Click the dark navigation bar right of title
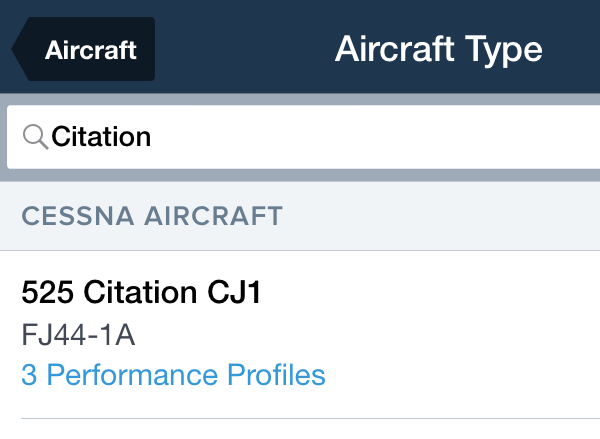600x439 pixels. pyautogui.click(x=575, y=48)
